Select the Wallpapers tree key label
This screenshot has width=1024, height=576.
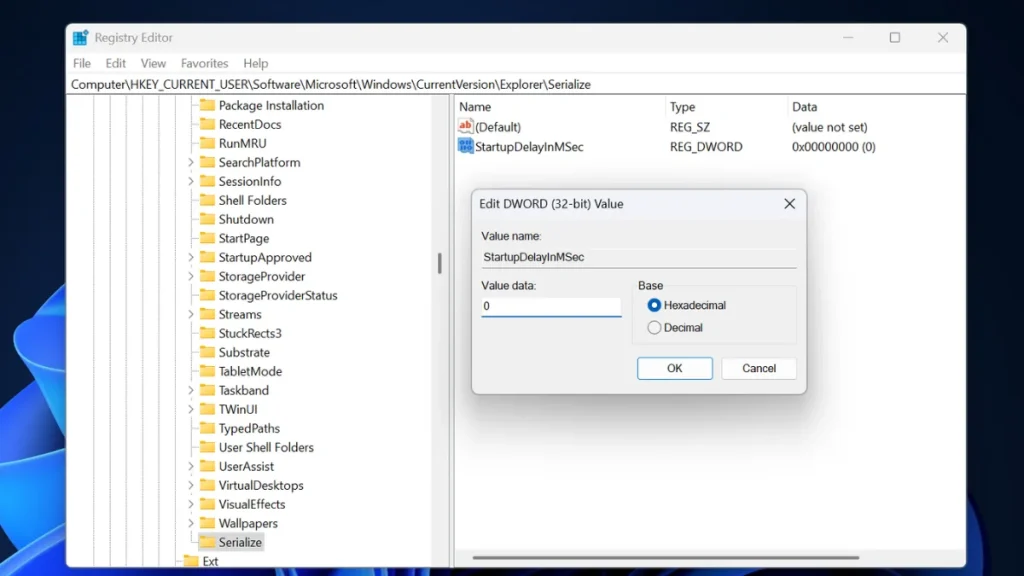[x=248, y=523]
